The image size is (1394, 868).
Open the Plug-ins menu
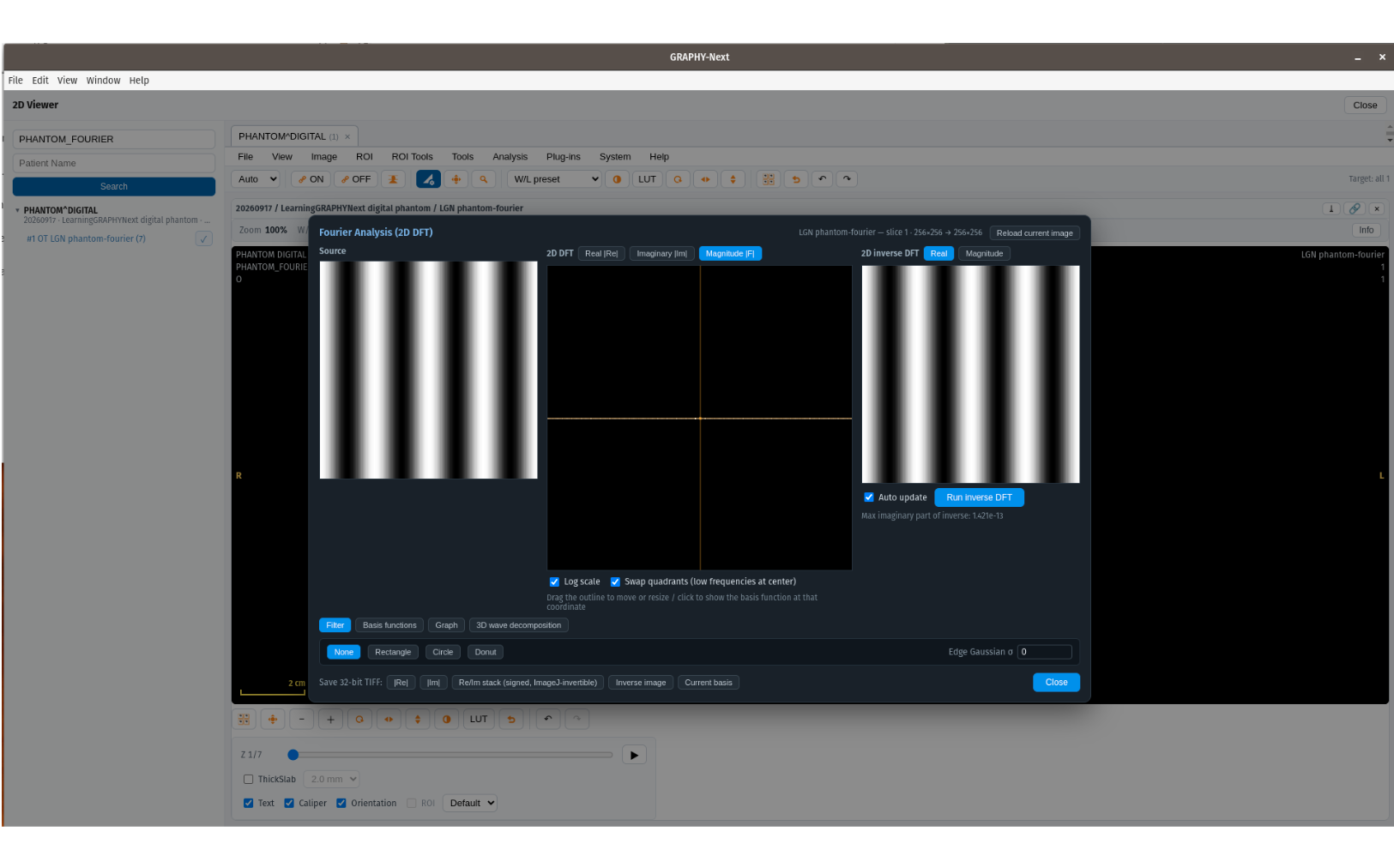tap(563, 157)
